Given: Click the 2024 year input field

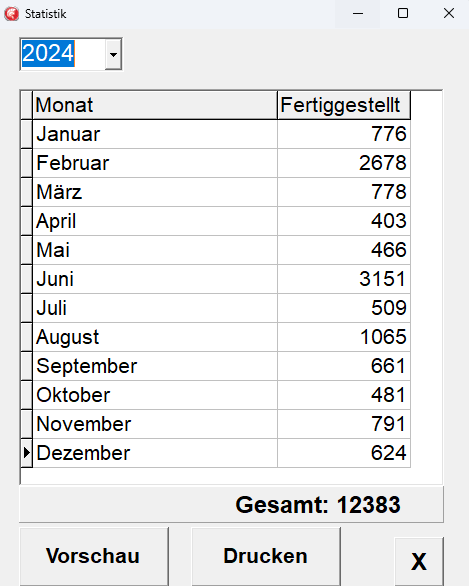Looking at the screenshot, I should (x=62, y=54).
